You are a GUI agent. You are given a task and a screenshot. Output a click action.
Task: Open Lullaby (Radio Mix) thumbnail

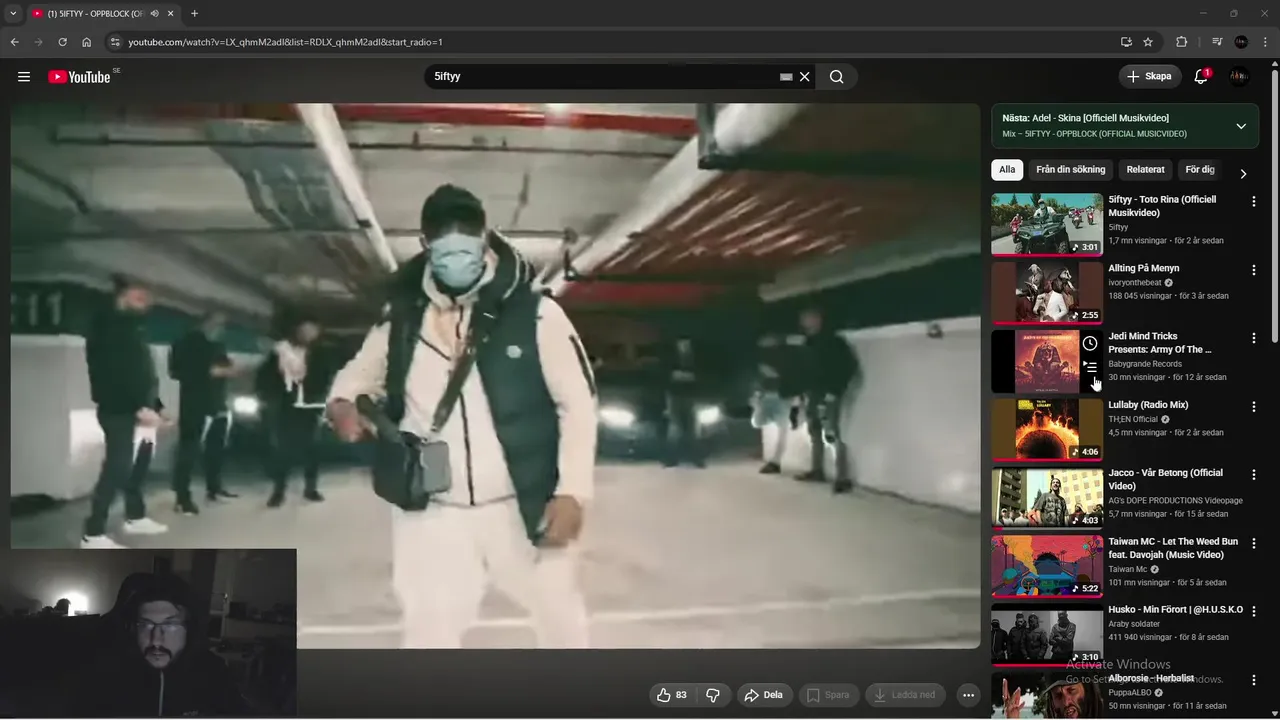(x=1047, y=429)
